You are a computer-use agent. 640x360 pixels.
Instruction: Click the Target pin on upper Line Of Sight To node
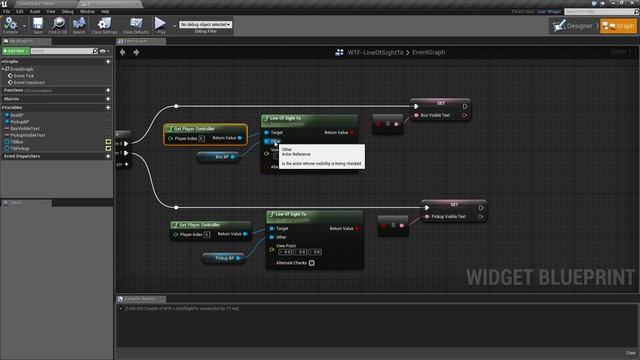pos(267,133)
